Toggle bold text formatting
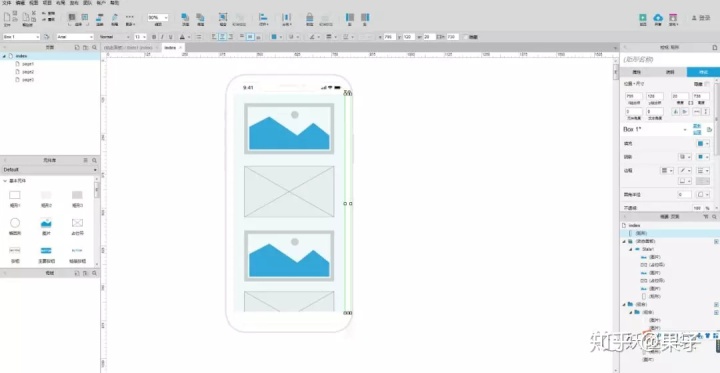720x373 pixels. [x=154, y=37]
